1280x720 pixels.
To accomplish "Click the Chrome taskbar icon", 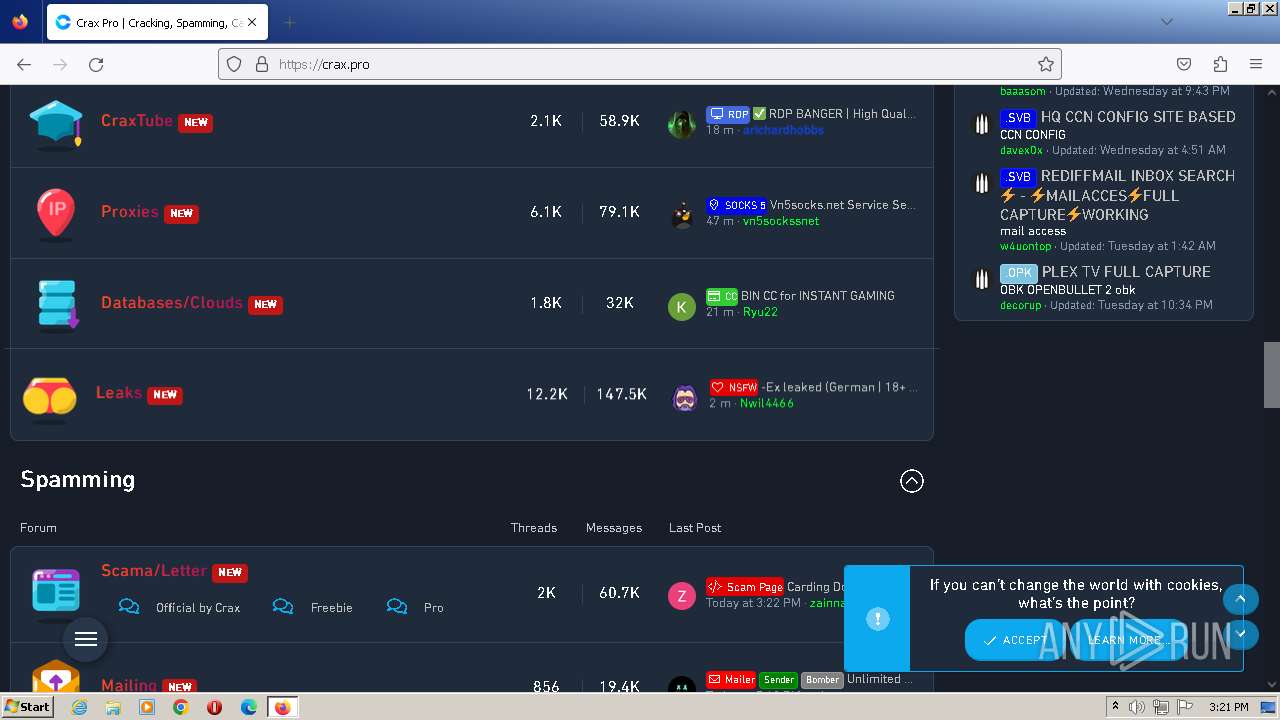I will (181, 707).
